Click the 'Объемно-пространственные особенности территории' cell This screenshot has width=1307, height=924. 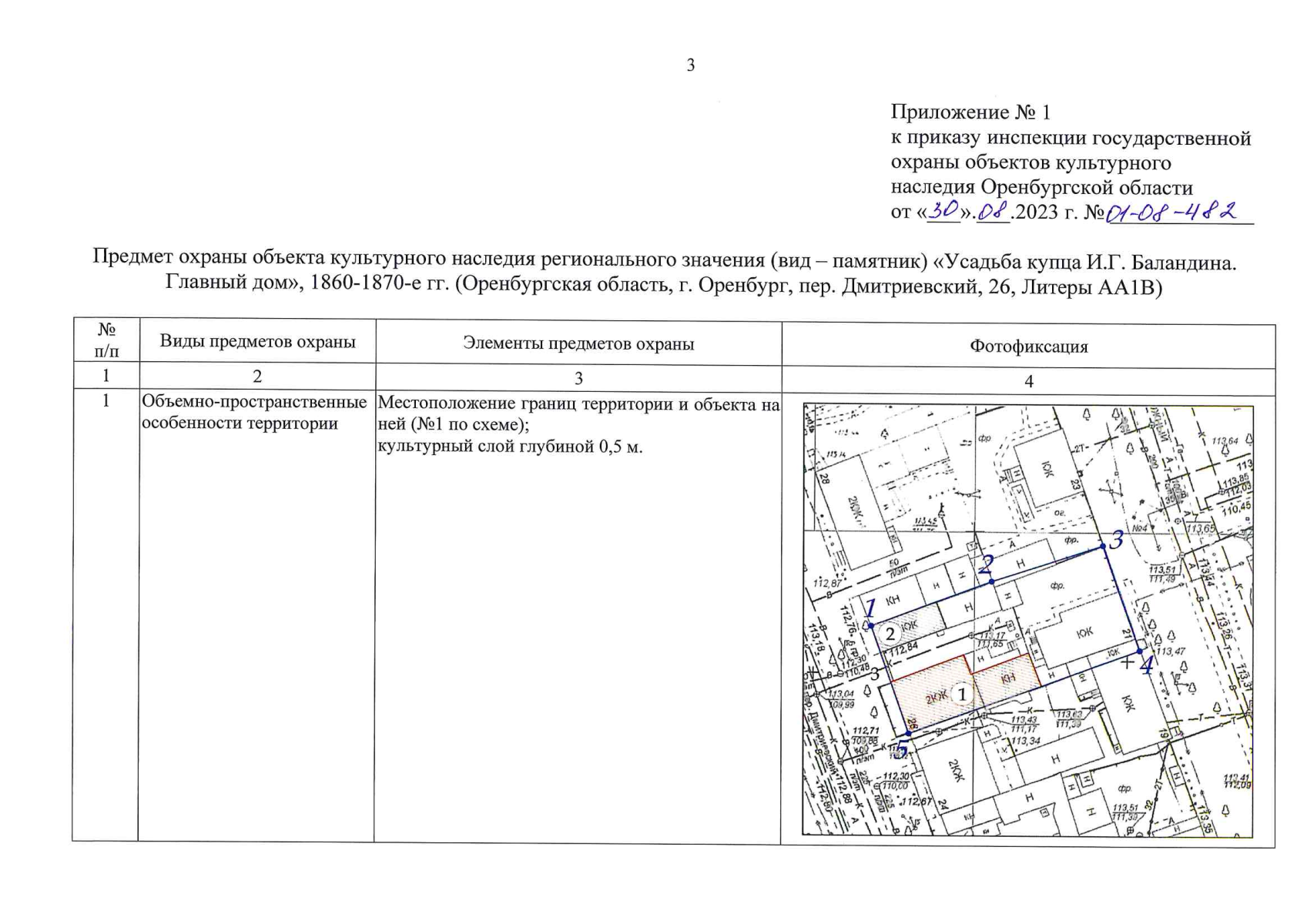pos(254,413)
